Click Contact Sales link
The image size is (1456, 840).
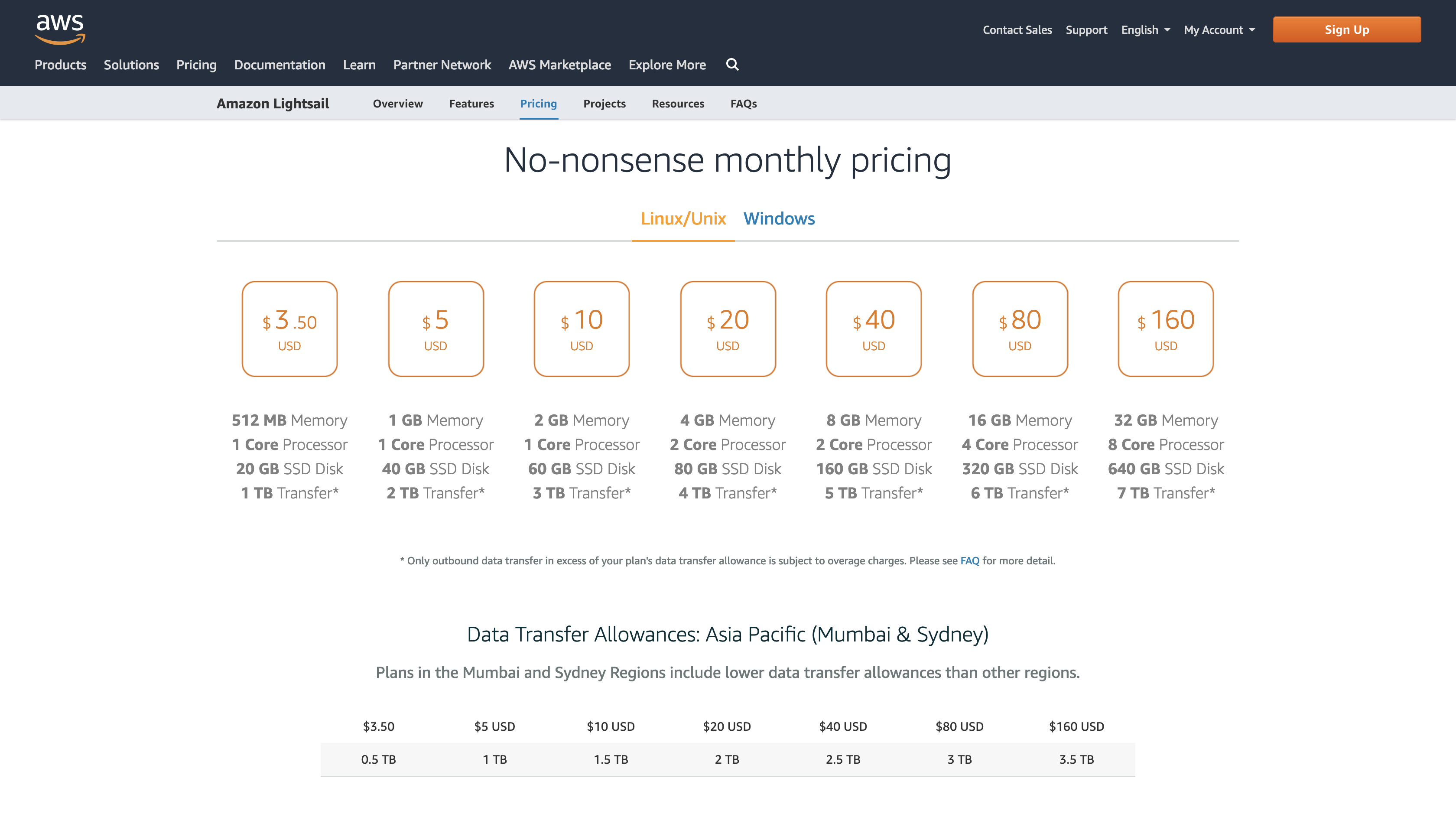pos(1017,30)
